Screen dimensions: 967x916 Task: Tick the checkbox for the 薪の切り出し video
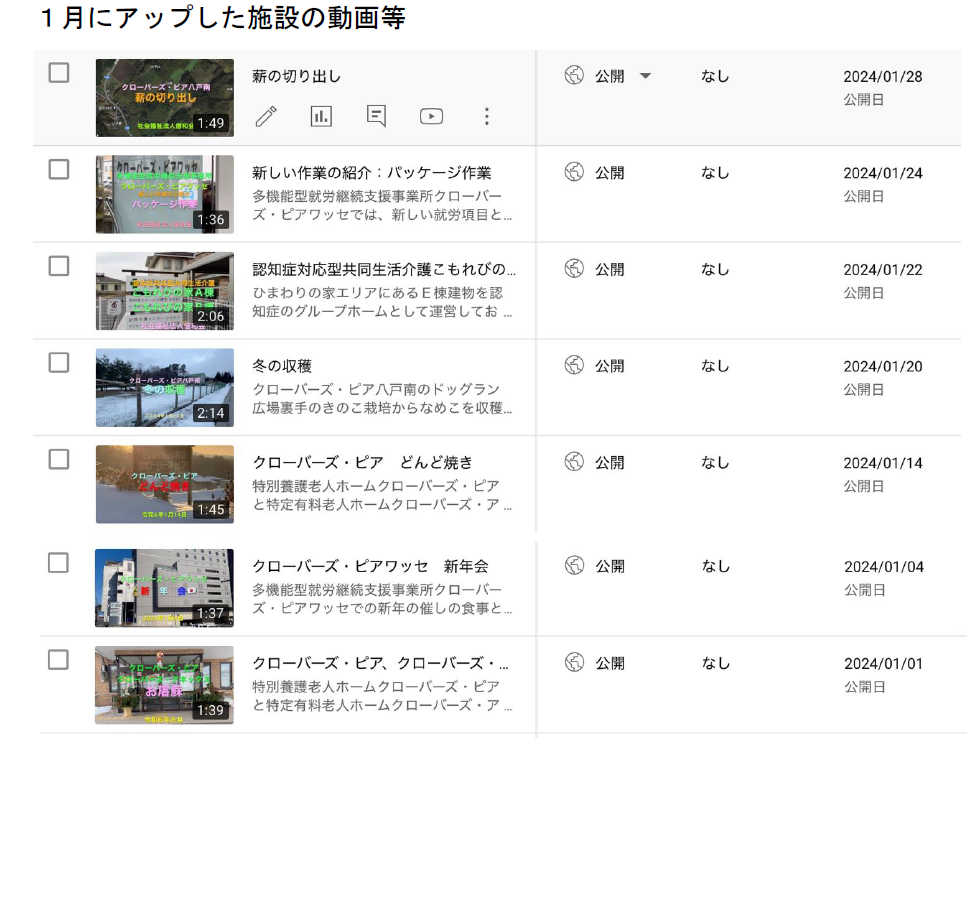pyautogui.click(x=59, y=73)
